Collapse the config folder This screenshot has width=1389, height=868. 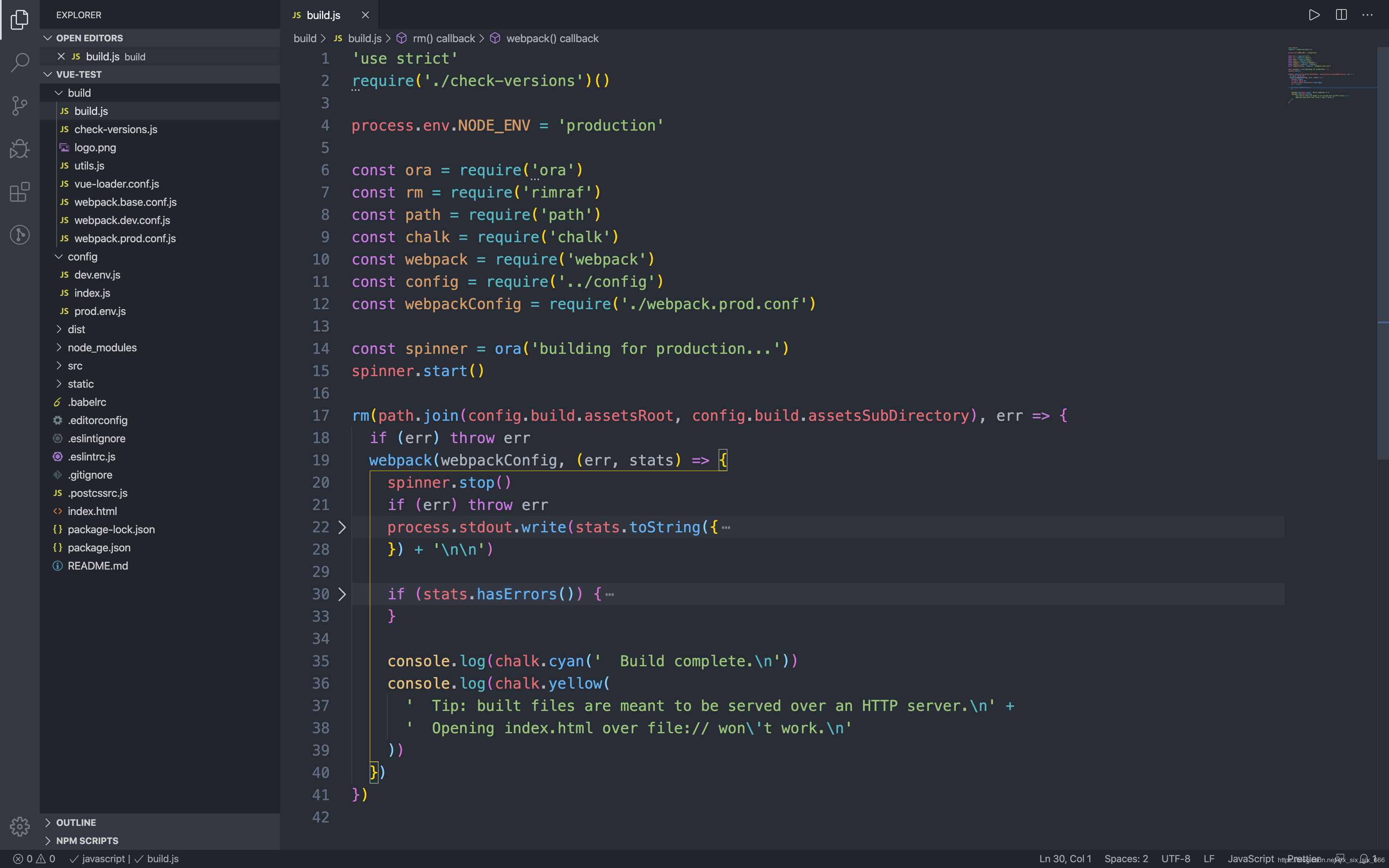pos(82,257)
